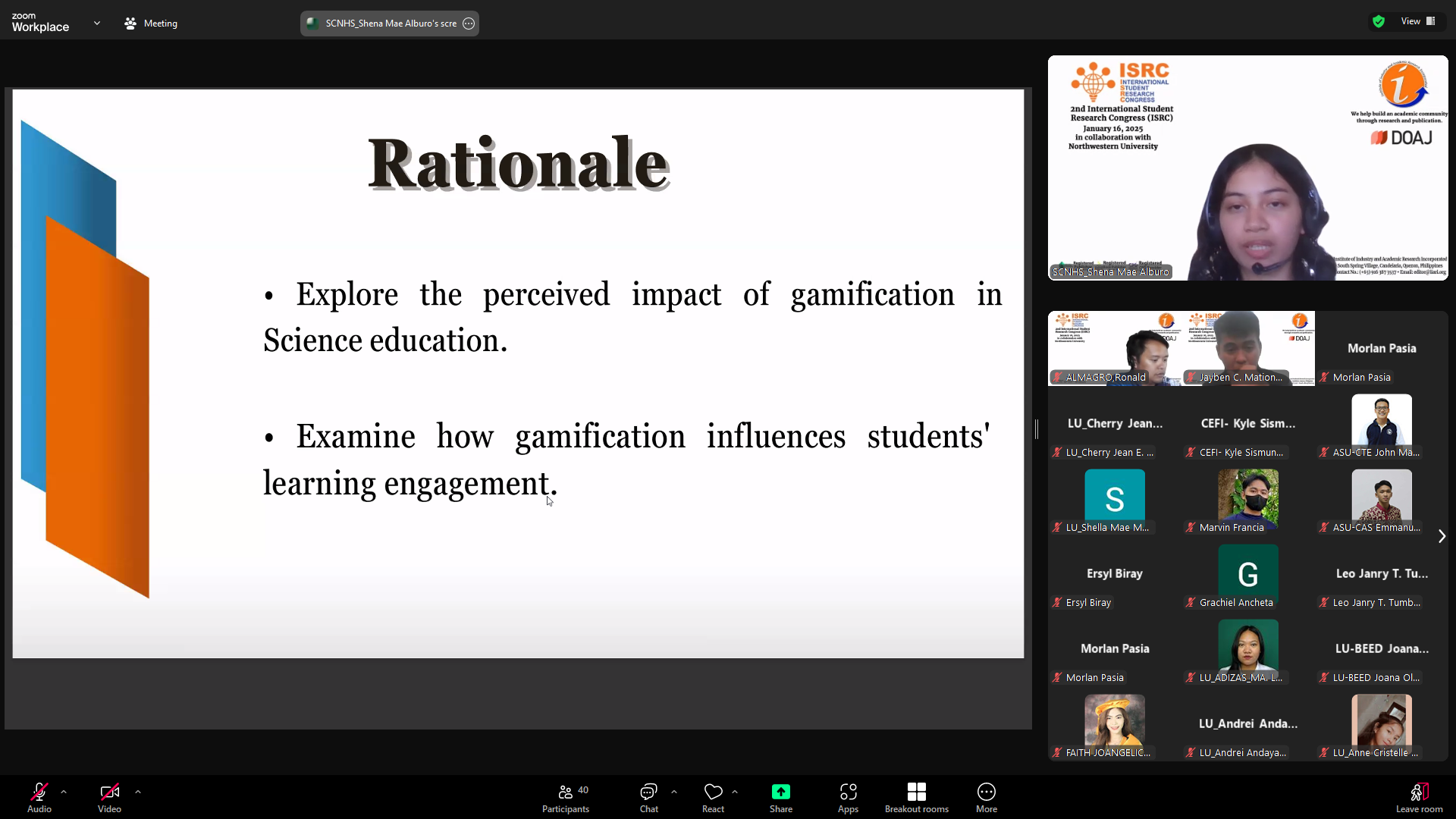This screenshot has height=819, width=1456.
Task: Open the Apps panel
Action: [x=848, y=798]
